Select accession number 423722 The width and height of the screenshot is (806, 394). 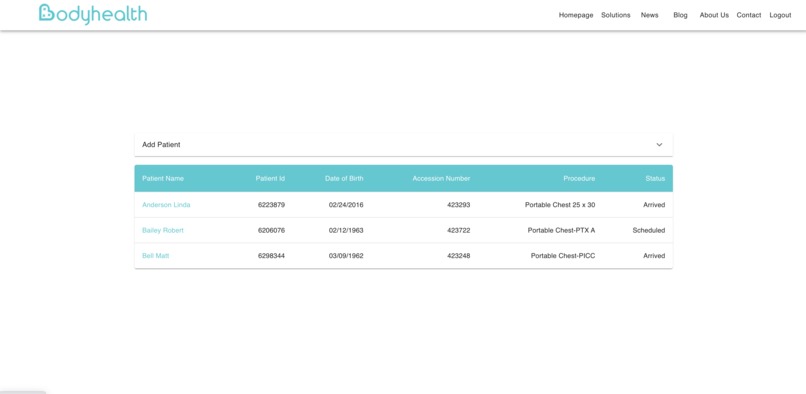tap(459, 230)
